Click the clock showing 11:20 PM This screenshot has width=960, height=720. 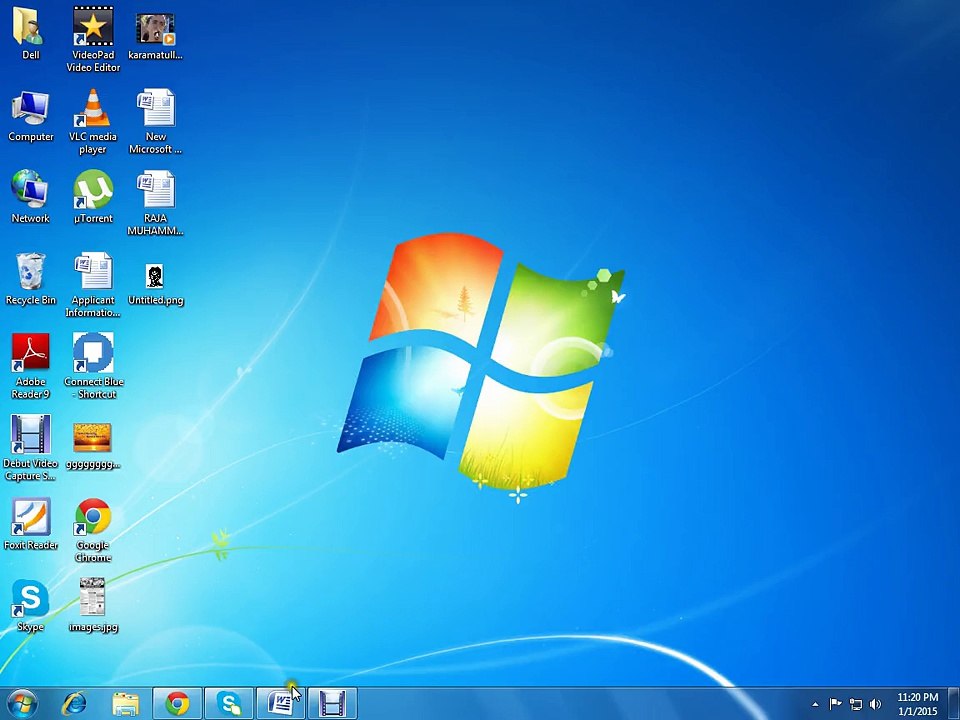pos(917,704)
